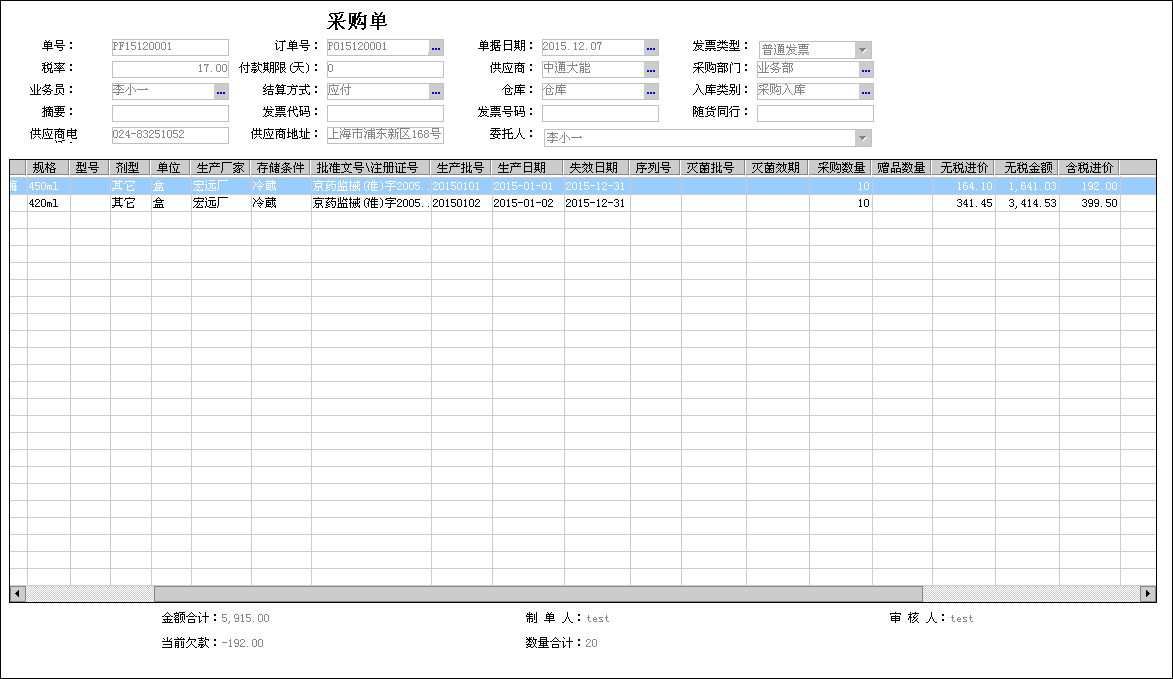The height and width of the screenshot is (679, 1173).
Task: Click the 业务员 lookup ellipsis button
Action: pos(221,92)
